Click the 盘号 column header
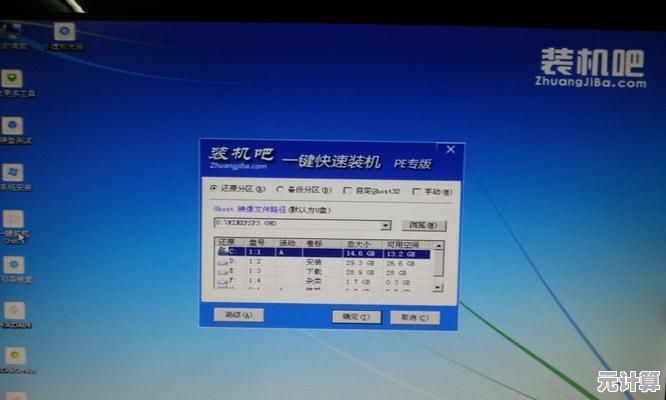Screen dimensions: 666x400 (260, 243)
